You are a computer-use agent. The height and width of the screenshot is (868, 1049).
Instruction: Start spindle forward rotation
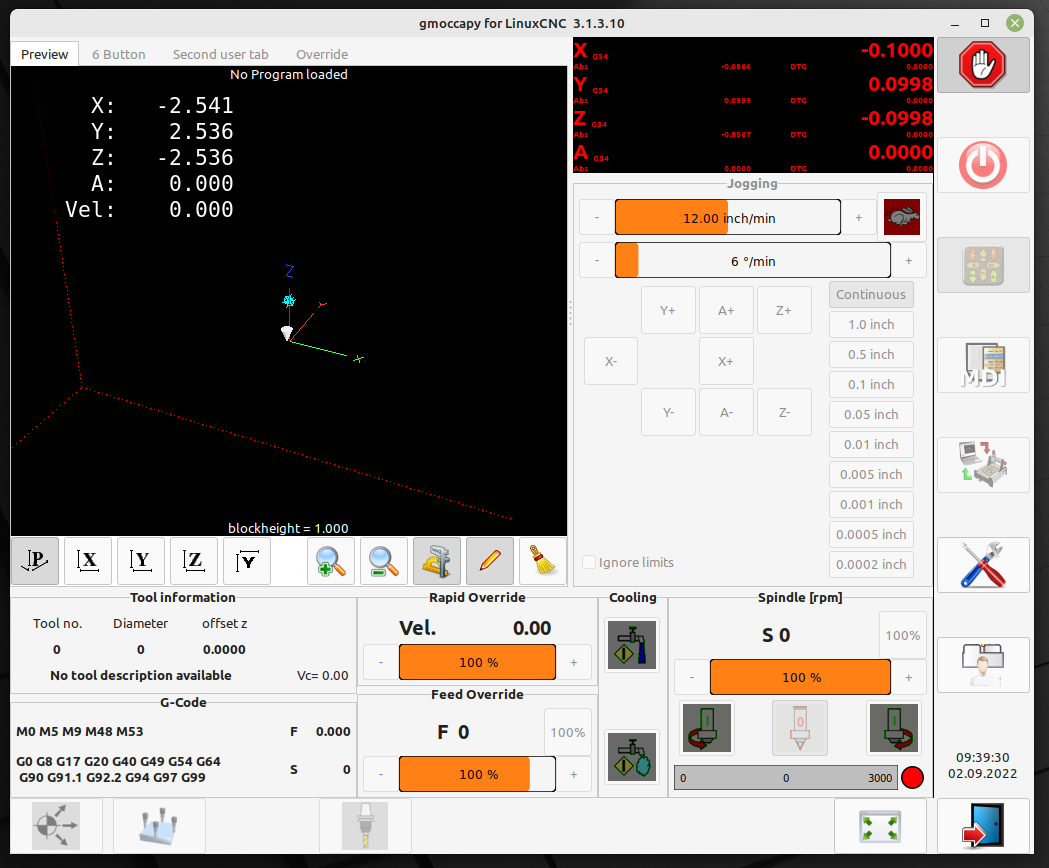[x=894, y=727]
